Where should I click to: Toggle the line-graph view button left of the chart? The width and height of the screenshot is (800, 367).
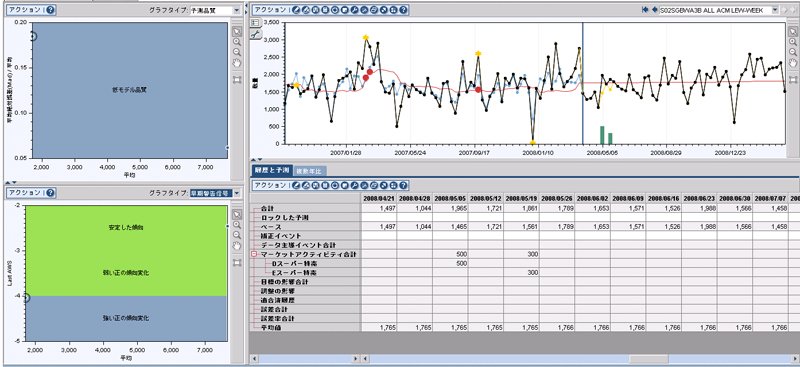255,34
